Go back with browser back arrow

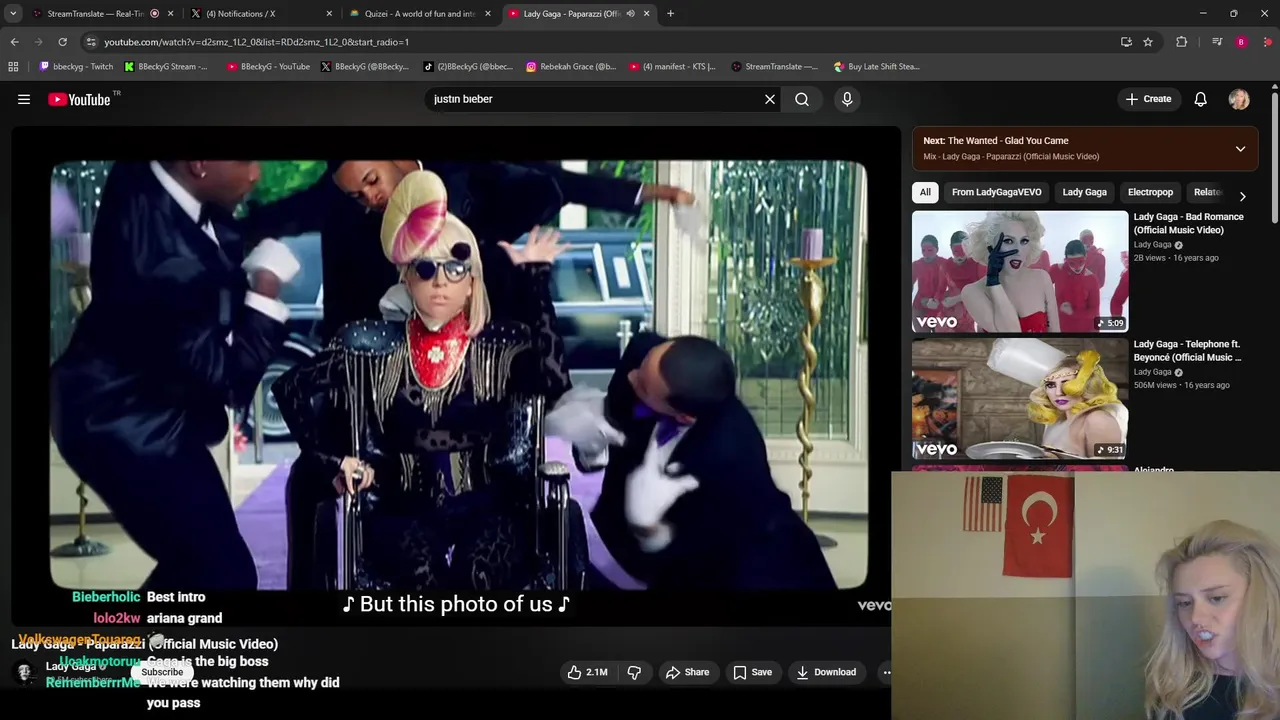(14, 42)
